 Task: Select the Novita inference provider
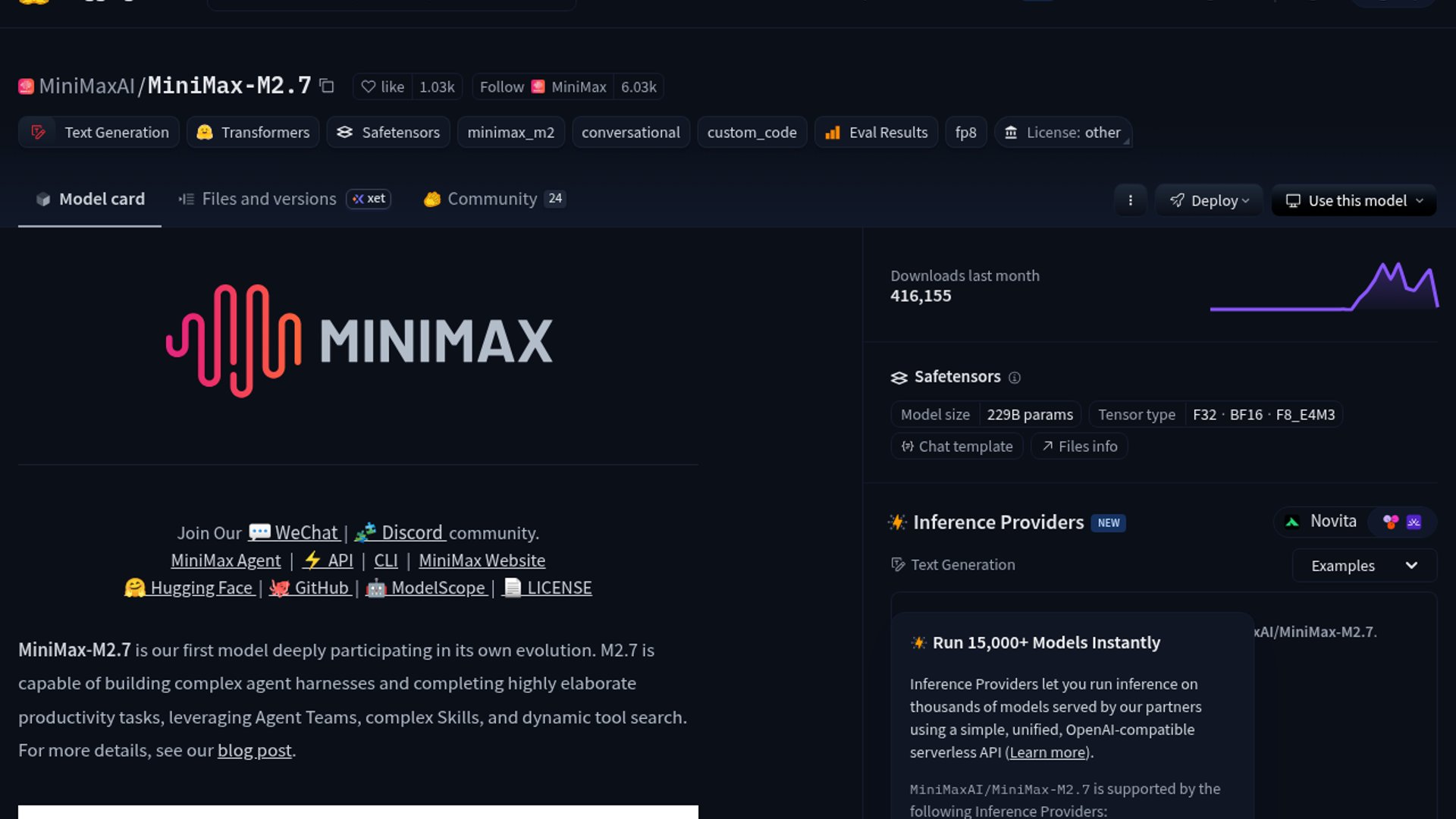[1321, 522]
